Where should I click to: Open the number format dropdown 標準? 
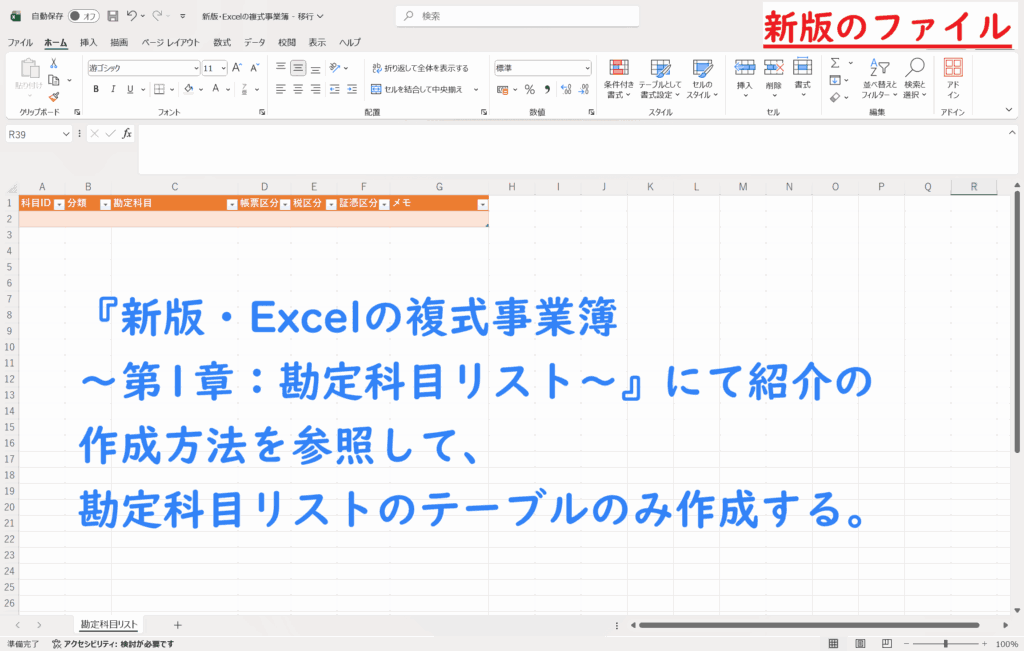(585, 68)
